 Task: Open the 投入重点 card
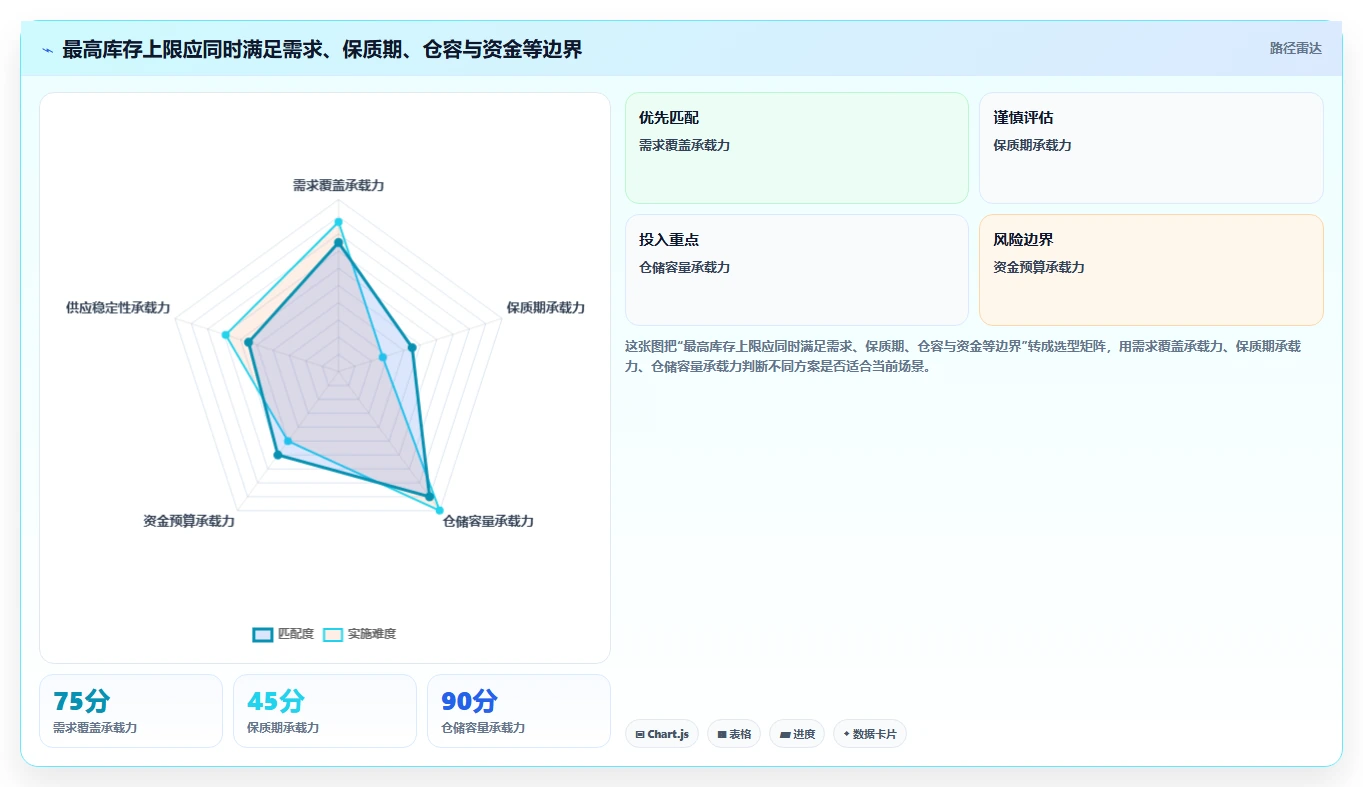pos(797,270)
